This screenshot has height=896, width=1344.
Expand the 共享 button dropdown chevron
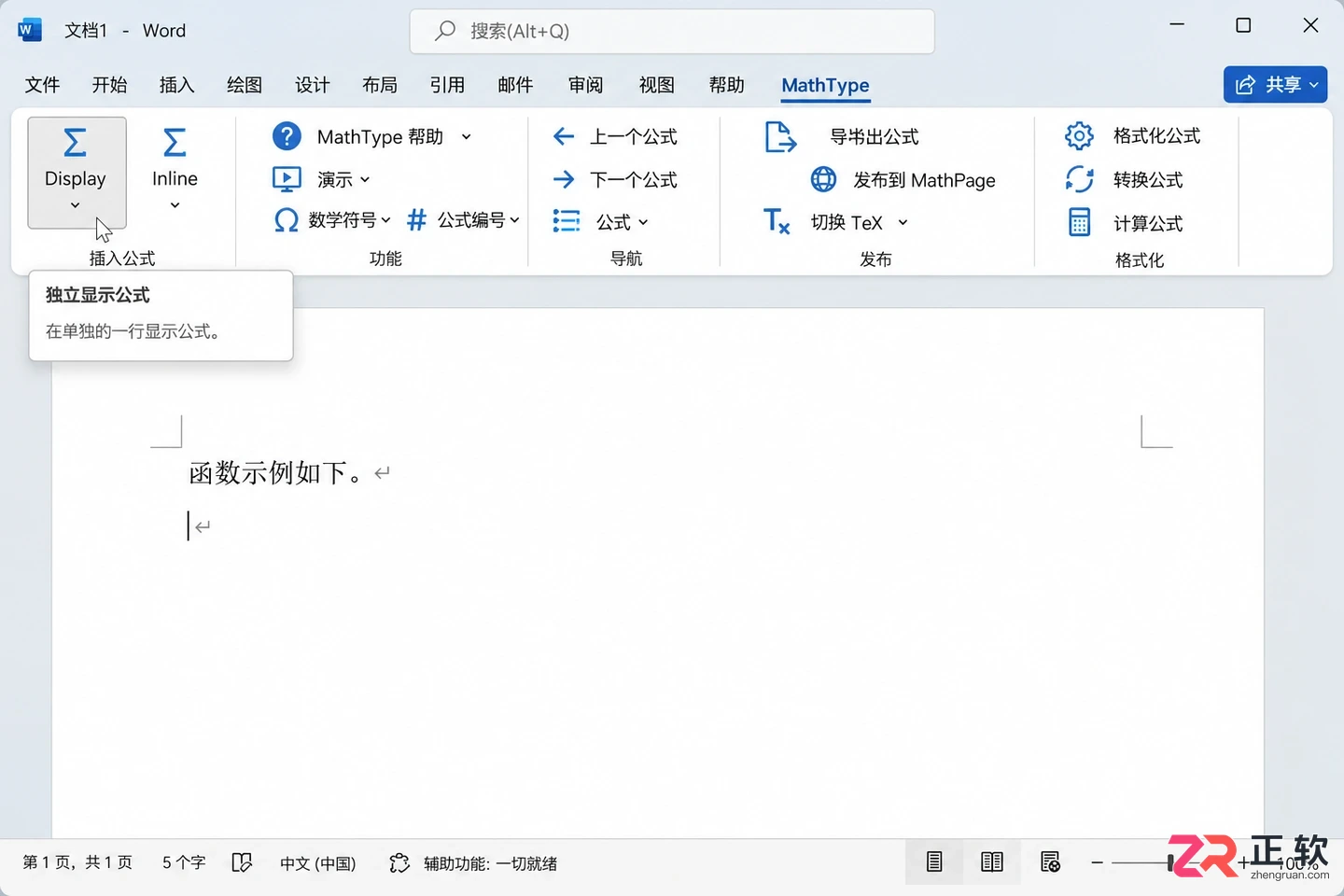click(1314, 85)
